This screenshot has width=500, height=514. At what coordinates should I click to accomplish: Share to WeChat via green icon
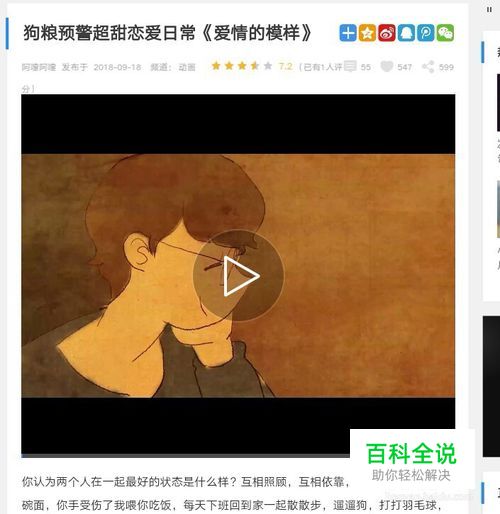click(x=445, y=33)
